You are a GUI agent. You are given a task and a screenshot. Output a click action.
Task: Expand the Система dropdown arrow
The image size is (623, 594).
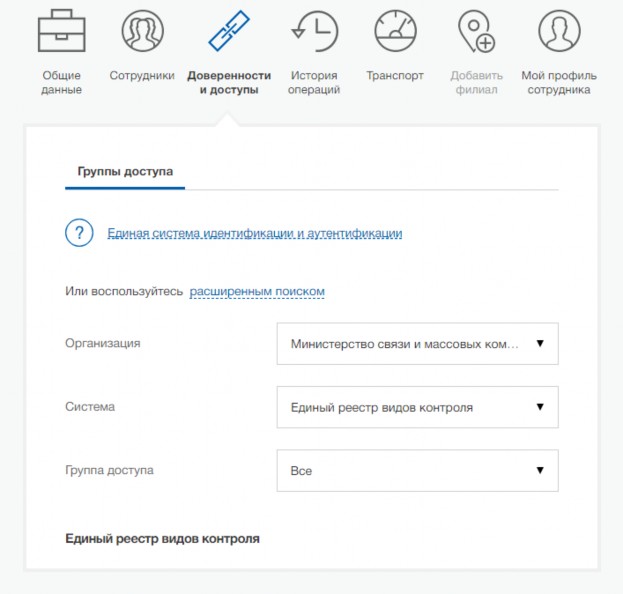click(540, 406)
